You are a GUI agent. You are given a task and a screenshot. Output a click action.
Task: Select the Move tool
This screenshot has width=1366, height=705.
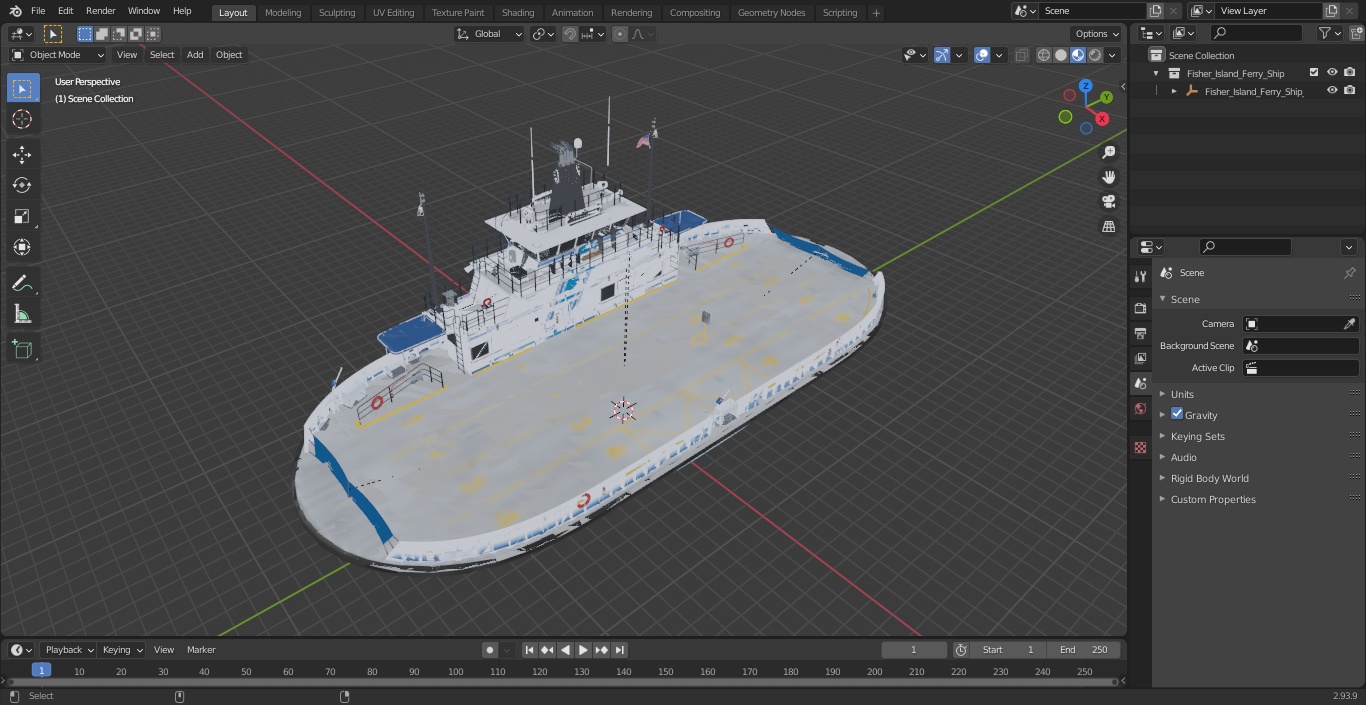22,154
